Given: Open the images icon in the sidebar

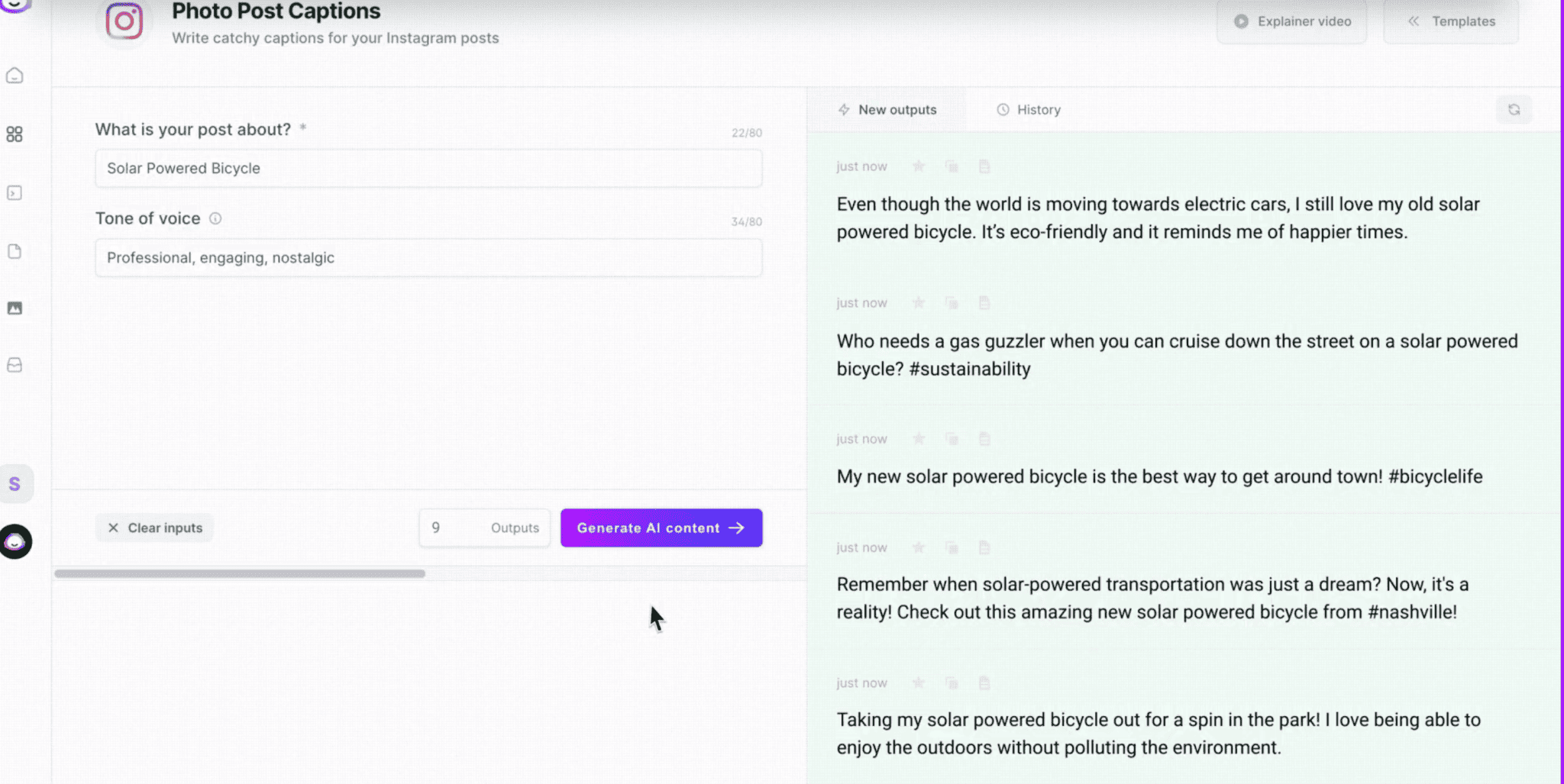Looking at the screenshot, I should click(14, 308).
